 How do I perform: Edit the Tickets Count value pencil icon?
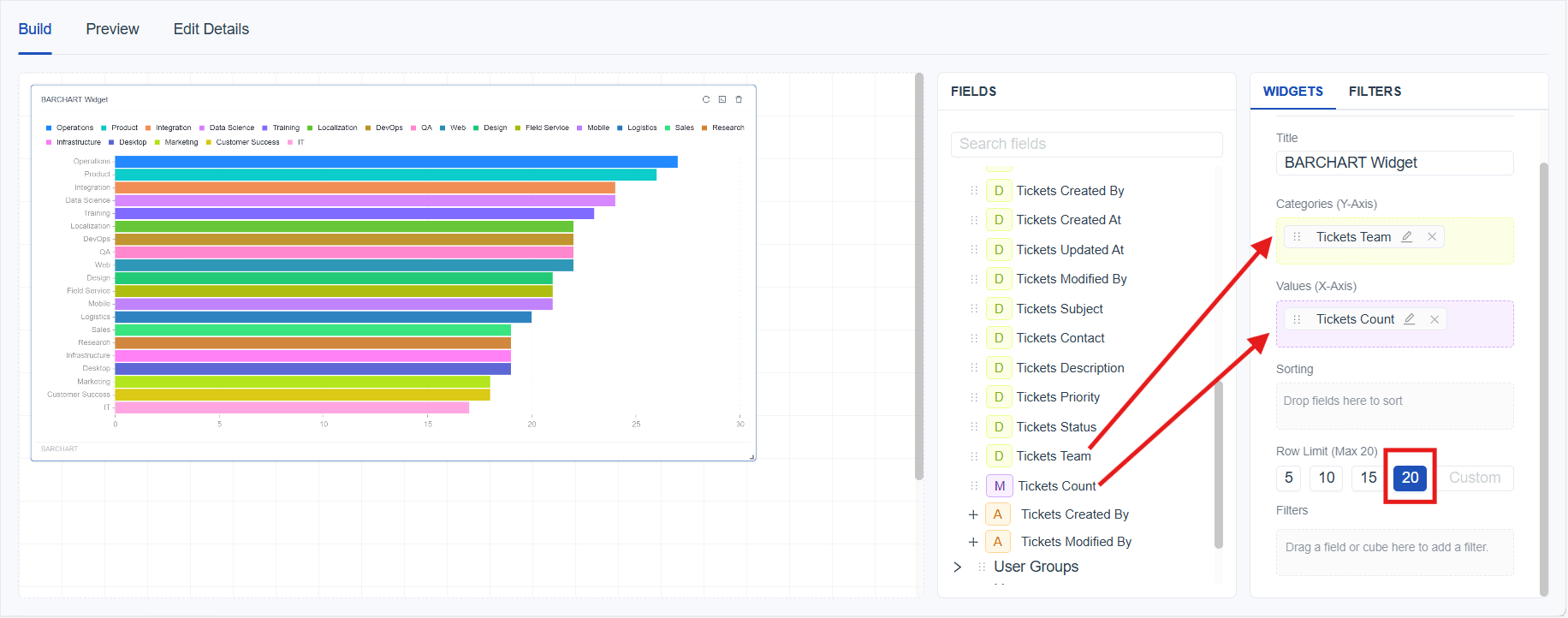pos(1409,319)
